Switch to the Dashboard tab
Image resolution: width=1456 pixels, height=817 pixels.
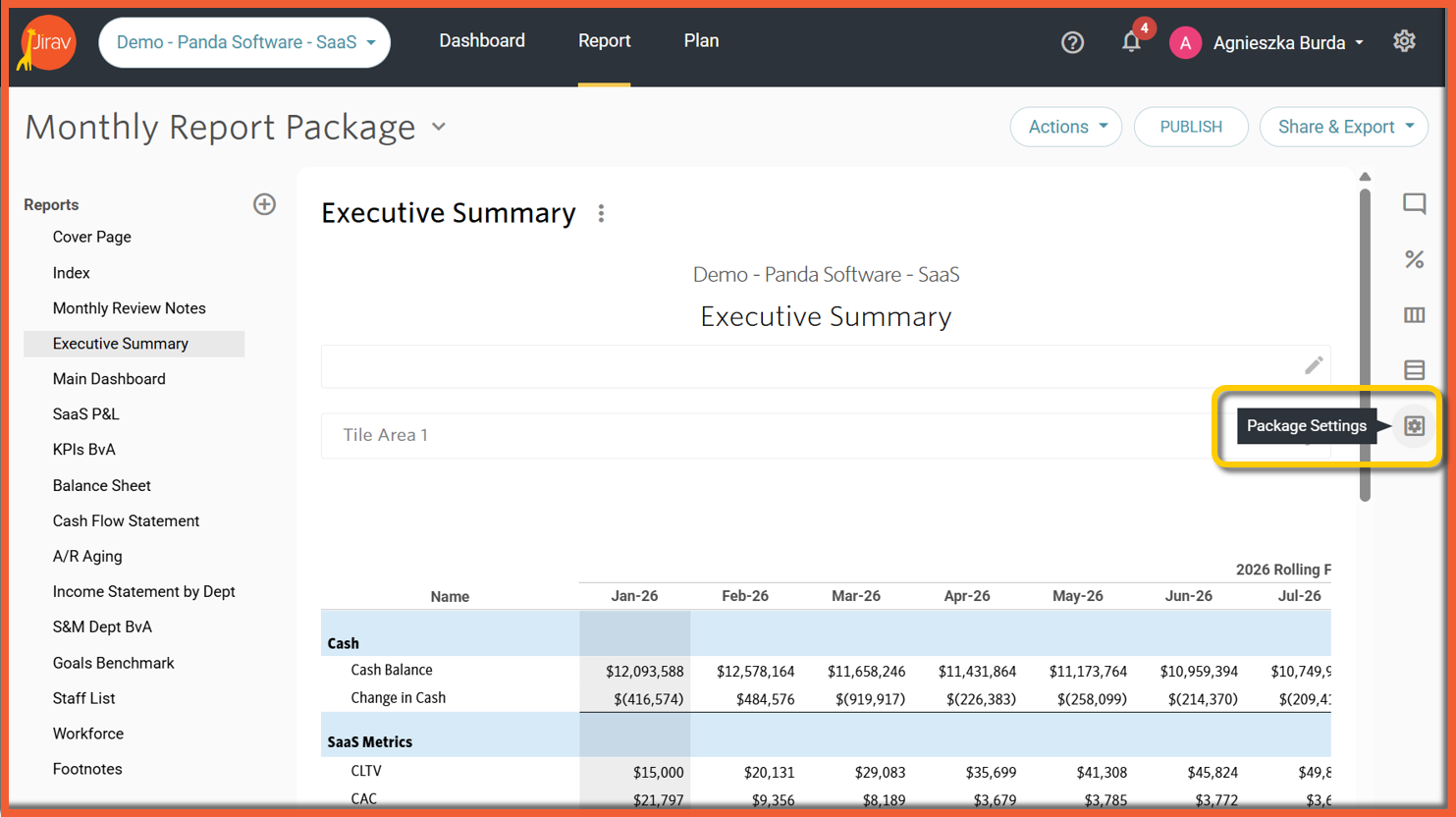click(x=482, y=41)
